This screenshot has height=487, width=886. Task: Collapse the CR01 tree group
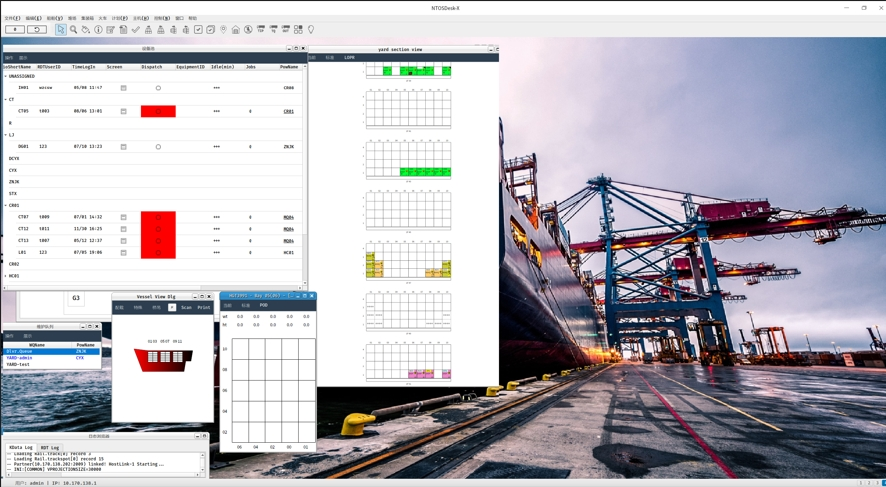point(5,205)
